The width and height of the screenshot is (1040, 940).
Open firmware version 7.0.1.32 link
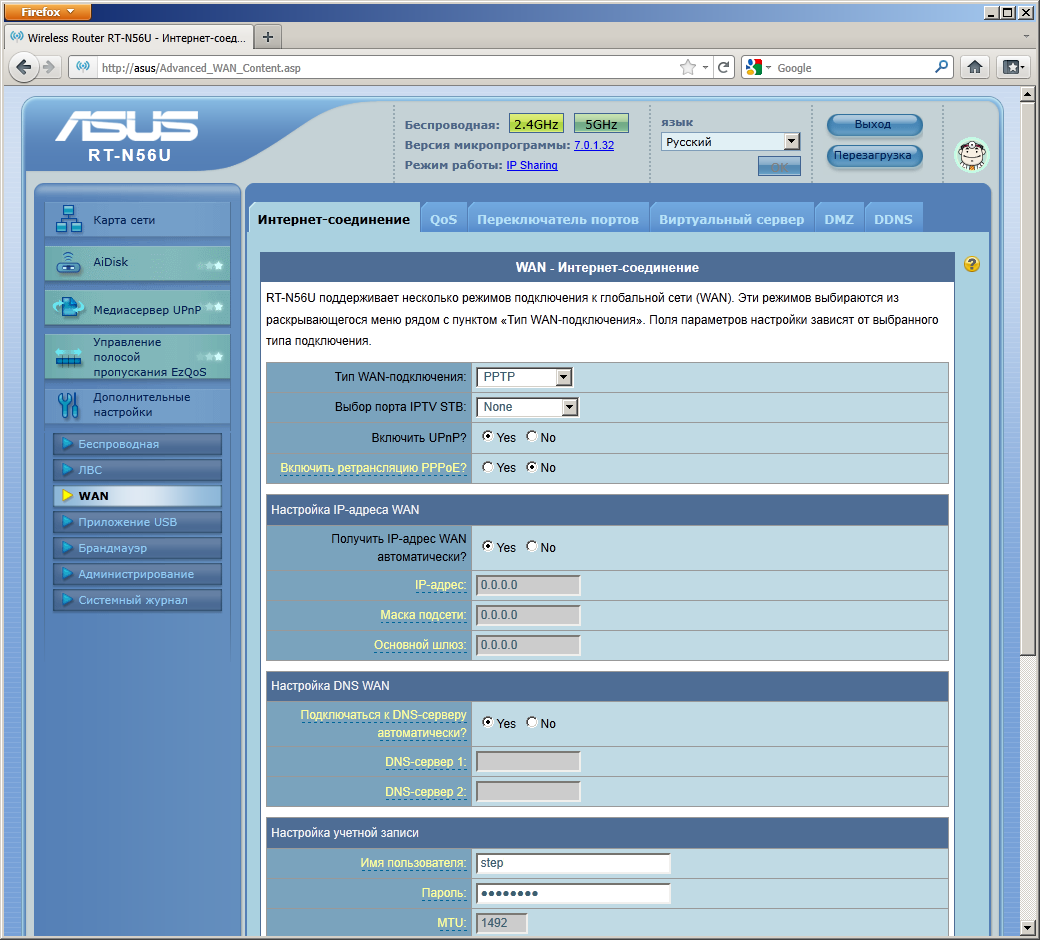pyautogui.click(x=594, y=145)
